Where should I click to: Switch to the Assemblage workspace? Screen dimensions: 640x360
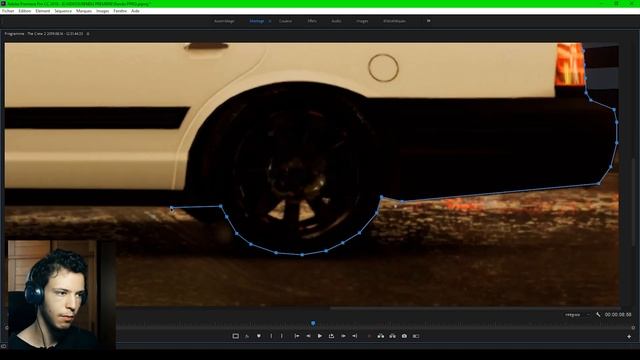pyautogui.click(x=224, y=21)
